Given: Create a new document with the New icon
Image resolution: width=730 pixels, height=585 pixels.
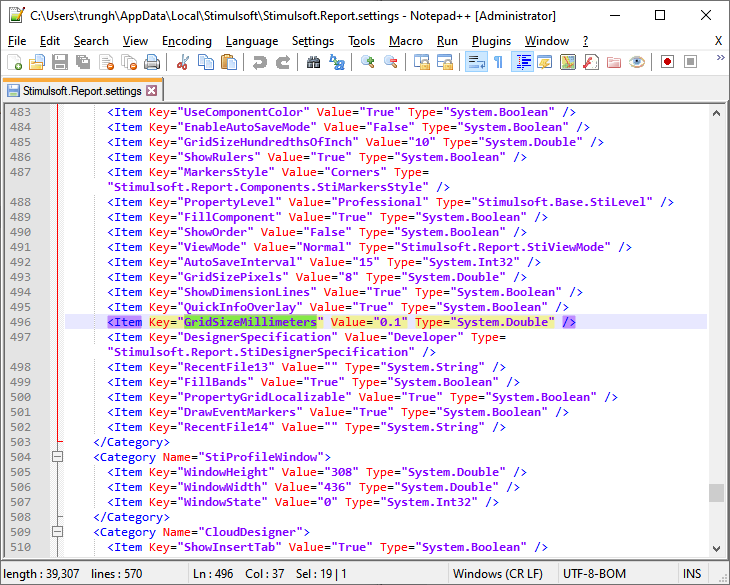Looking at the screenshot, I should 14,62.
